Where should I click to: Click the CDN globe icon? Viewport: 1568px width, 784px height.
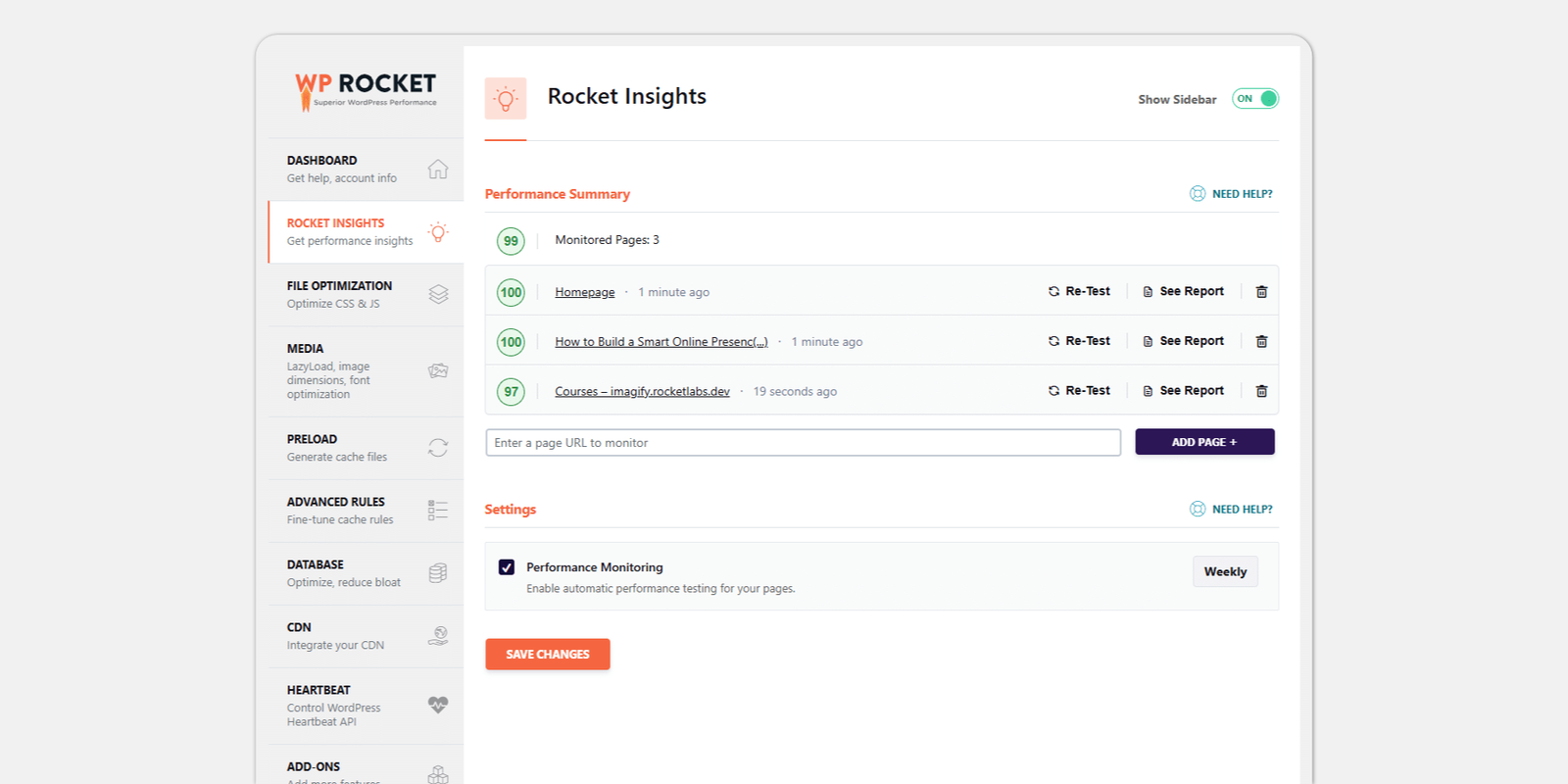pyautogui.click(x=438, y=636)
